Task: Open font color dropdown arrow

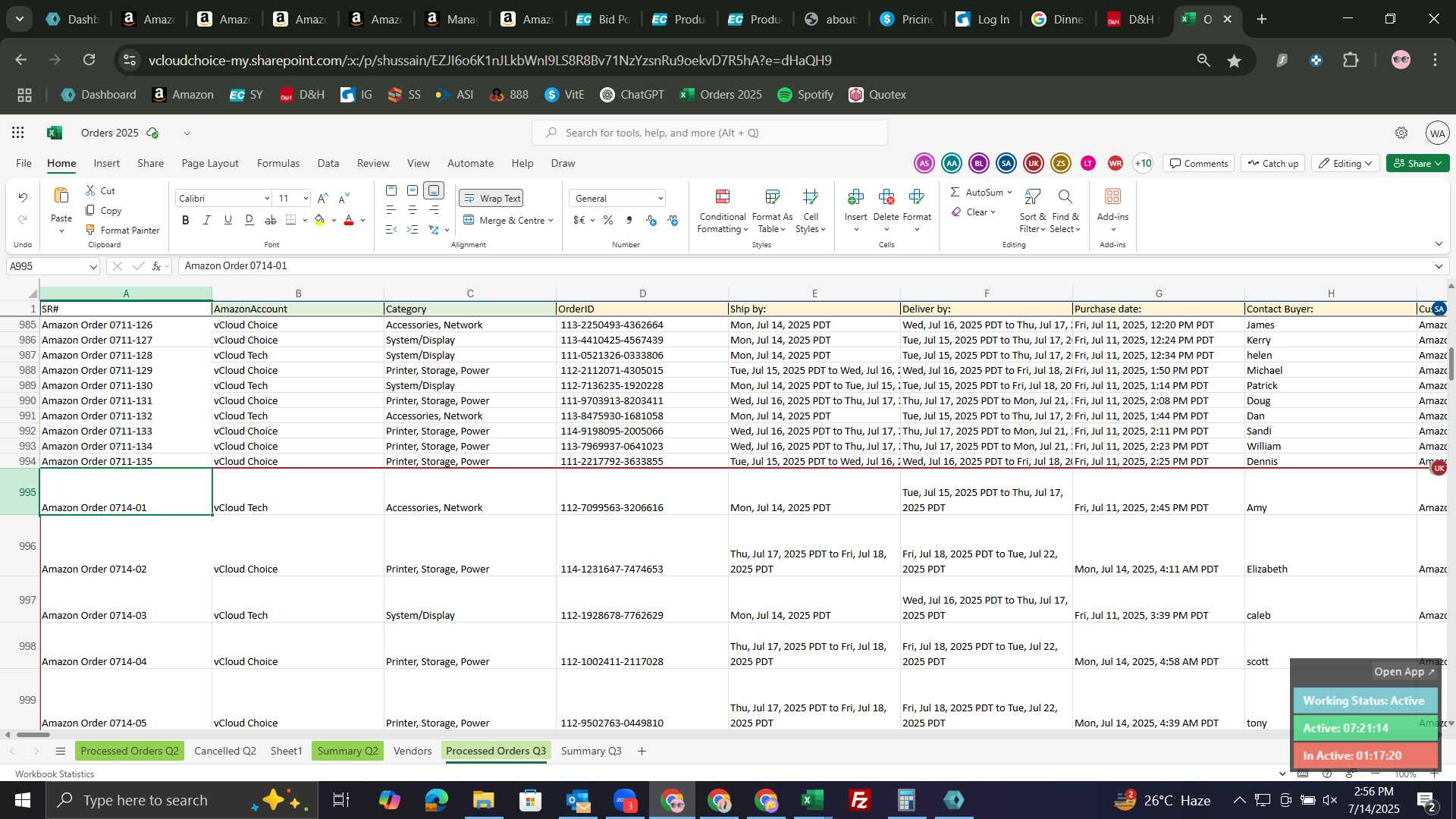Action: (x=363, y=221)
